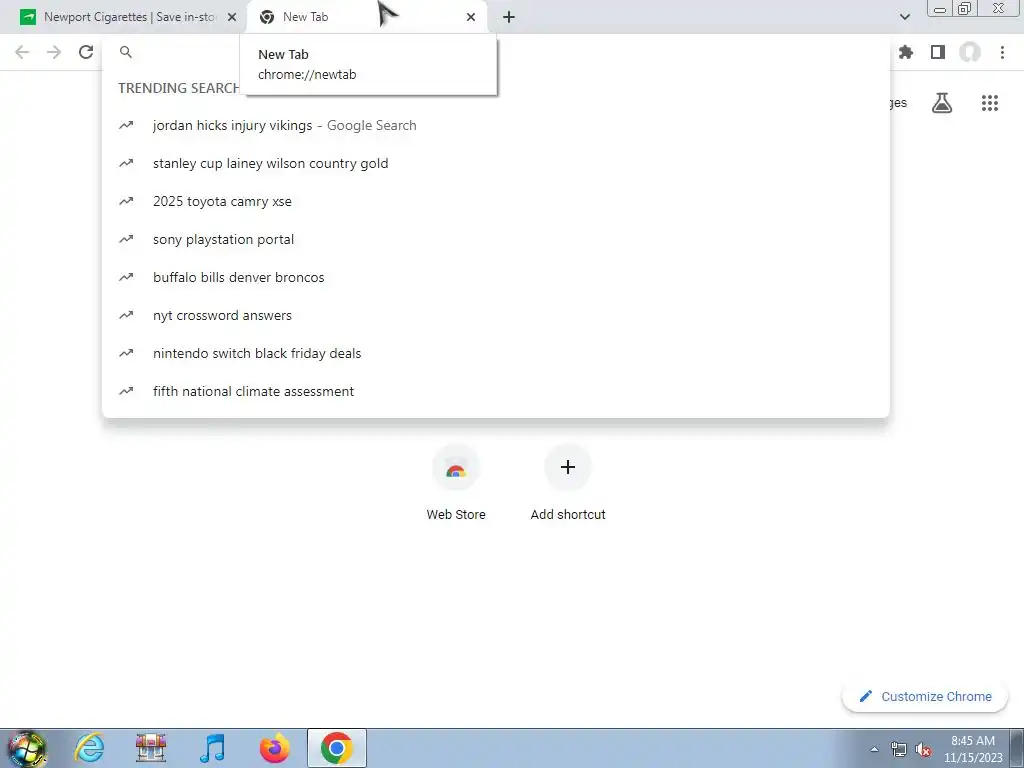Pick buffalo bills denver broncos suggestion
The width and height of the screenshot is (1024, 768).
click(x=496, y=277)
